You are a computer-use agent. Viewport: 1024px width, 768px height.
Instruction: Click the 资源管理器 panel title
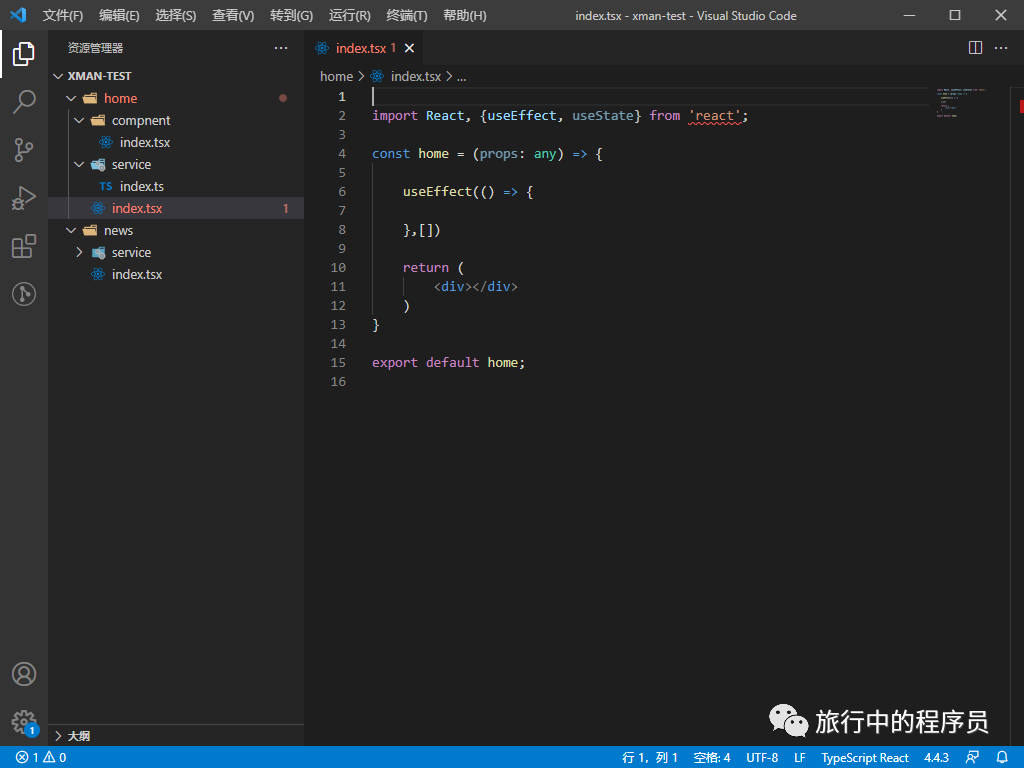click(x=95, y=48)
